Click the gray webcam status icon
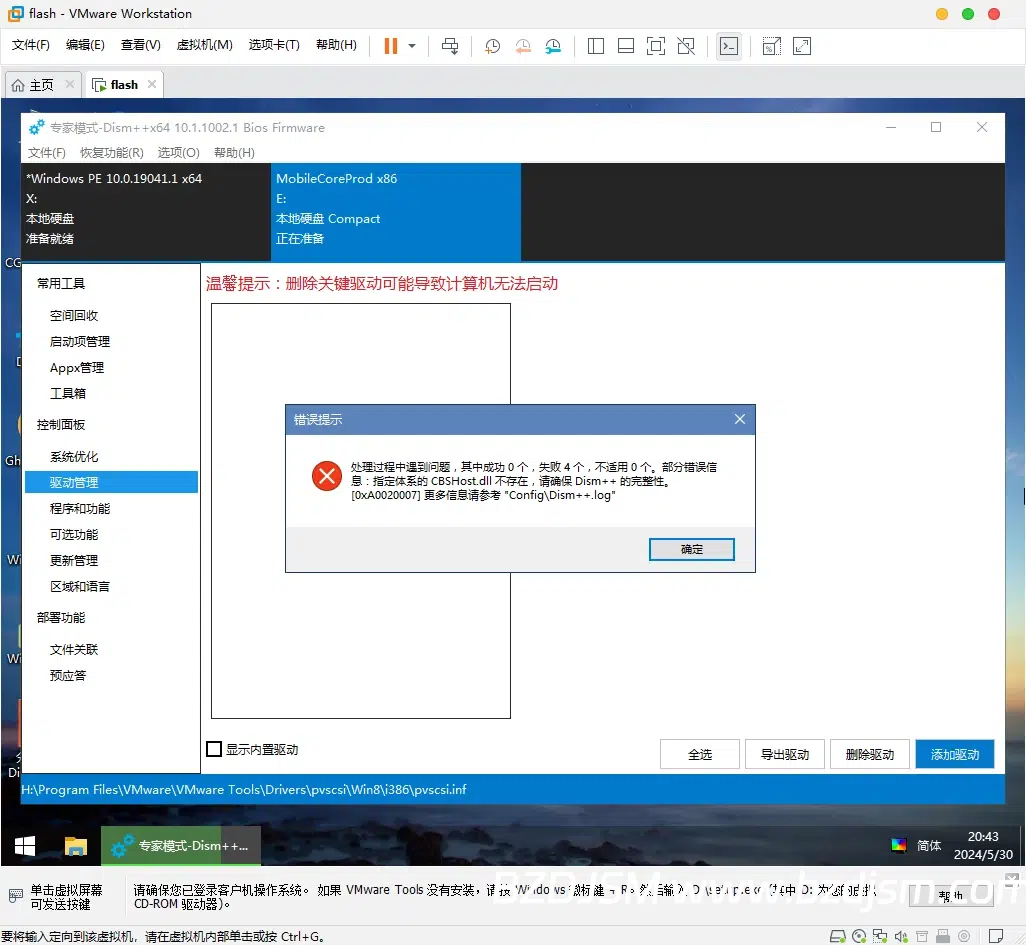Screen dimensions: 1026x945 (x=964, y=936)
